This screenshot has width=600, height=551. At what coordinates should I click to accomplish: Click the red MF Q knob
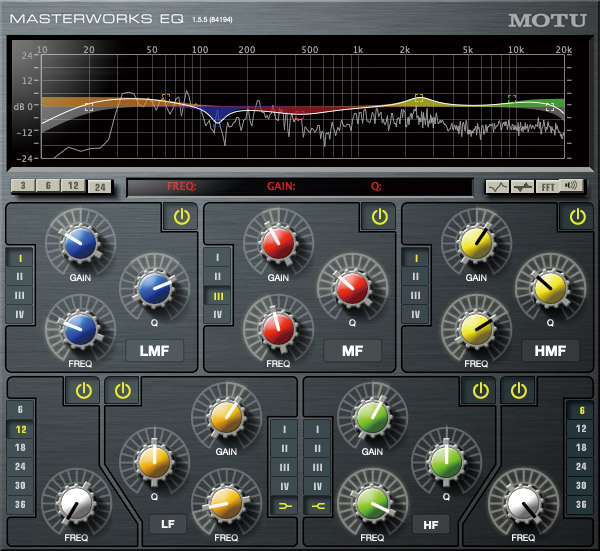pos(352,289)
